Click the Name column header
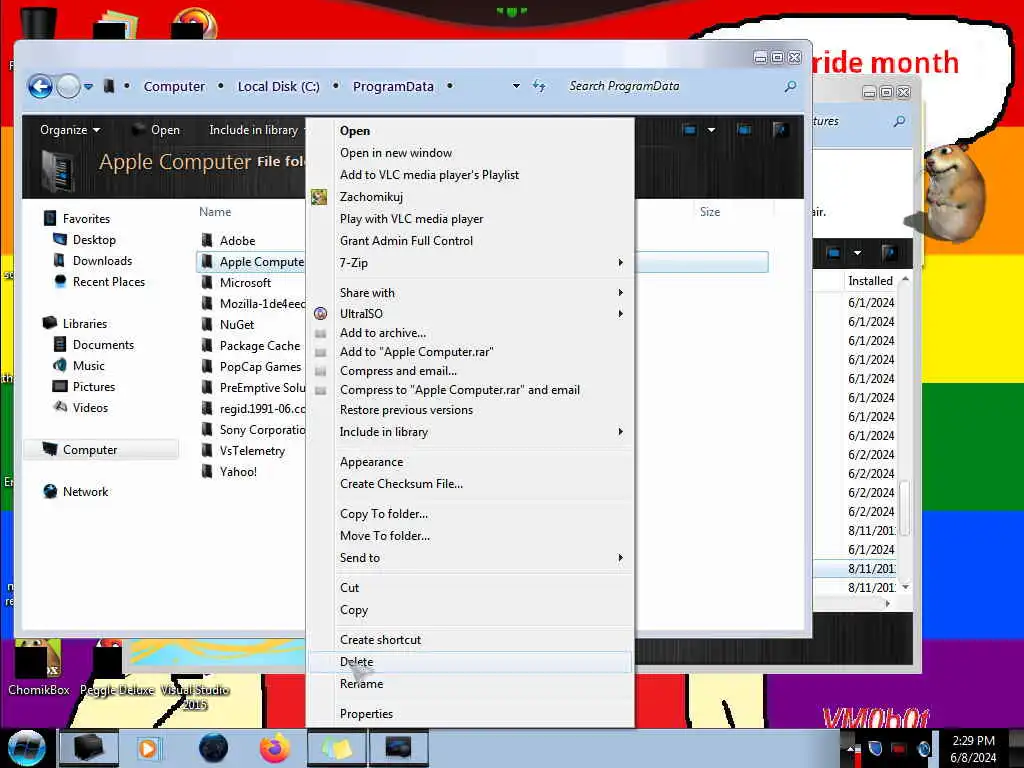 point(215,212)
